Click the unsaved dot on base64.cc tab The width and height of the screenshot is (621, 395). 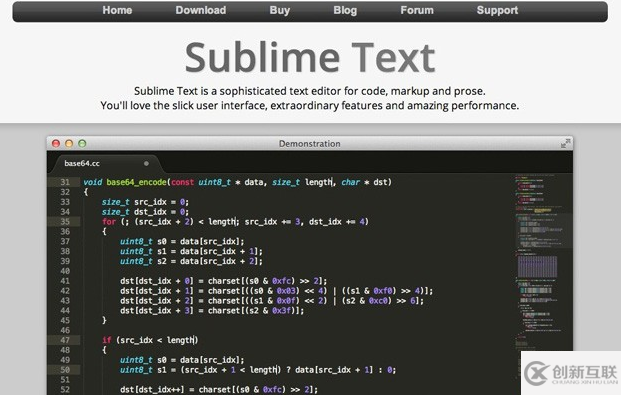pos(146,163)
